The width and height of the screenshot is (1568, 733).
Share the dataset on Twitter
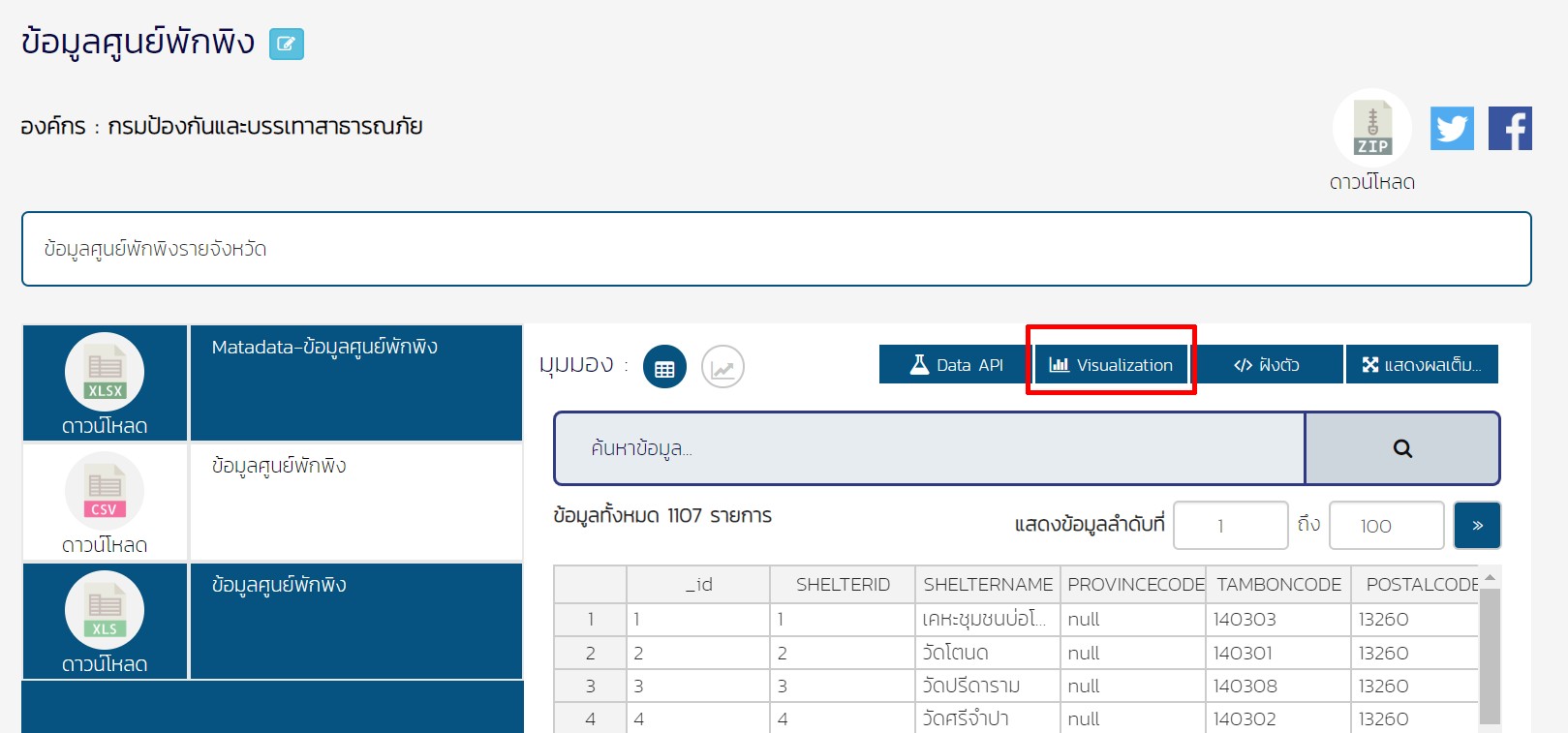tap(1452, 128)
